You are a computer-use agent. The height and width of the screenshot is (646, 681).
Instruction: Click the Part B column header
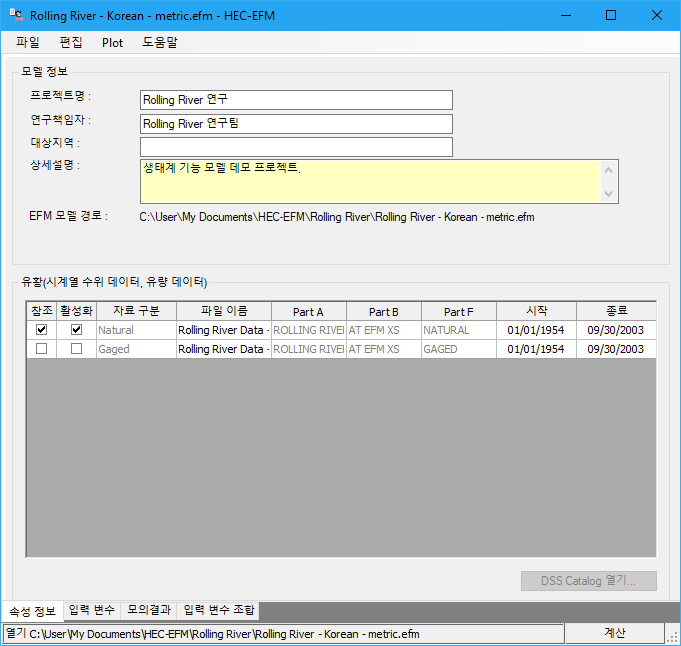[384, 311]
